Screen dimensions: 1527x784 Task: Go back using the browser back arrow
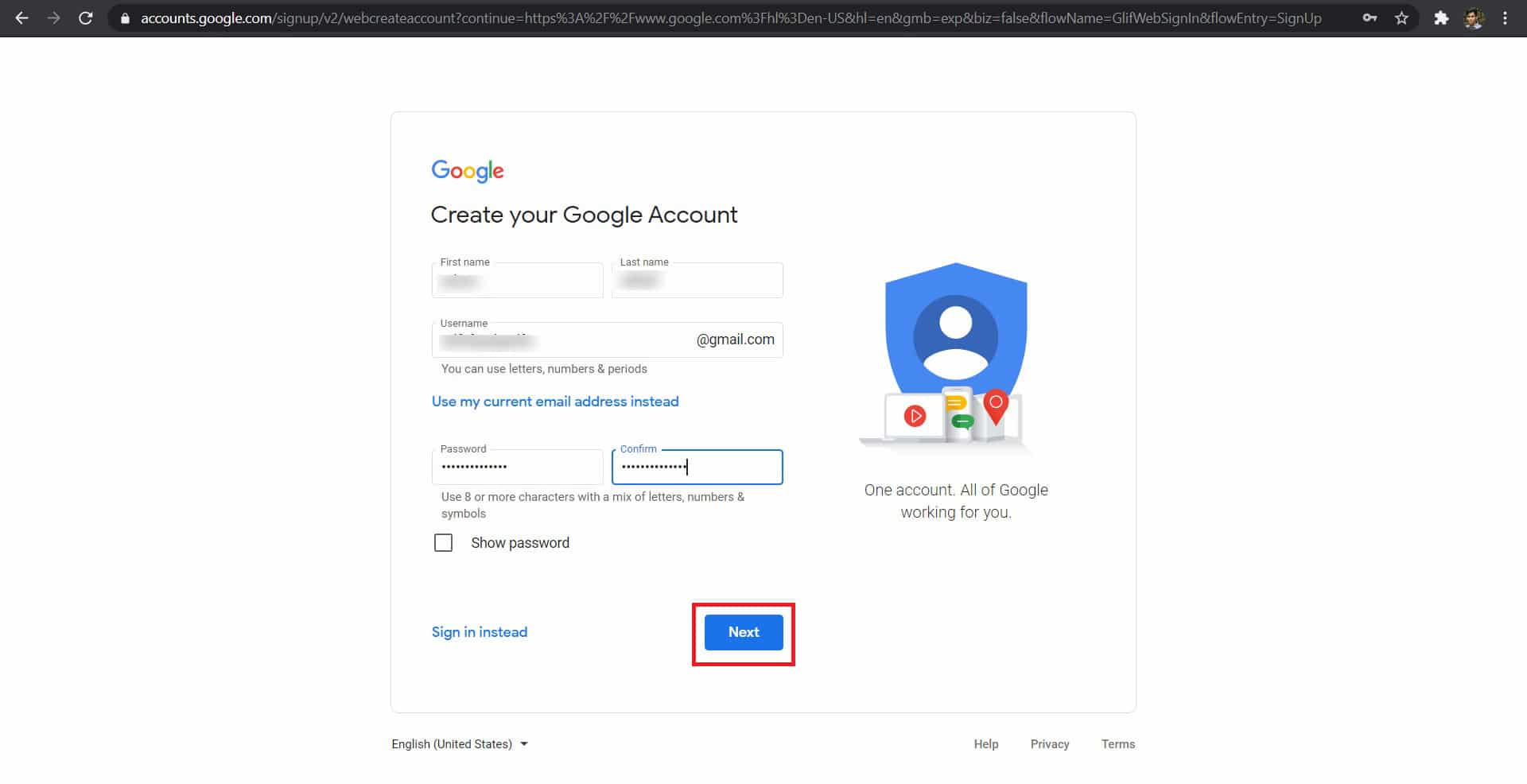(x=22, y=17)
